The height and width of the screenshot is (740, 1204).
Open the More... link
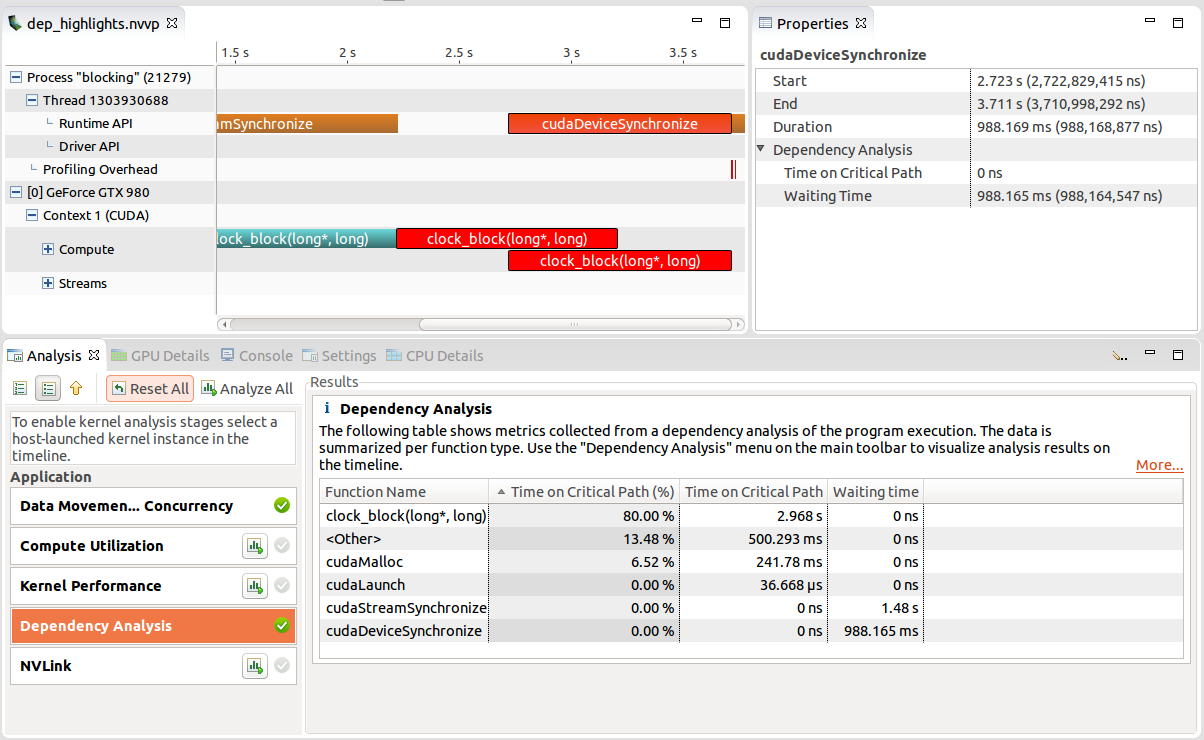(1159, 464)
